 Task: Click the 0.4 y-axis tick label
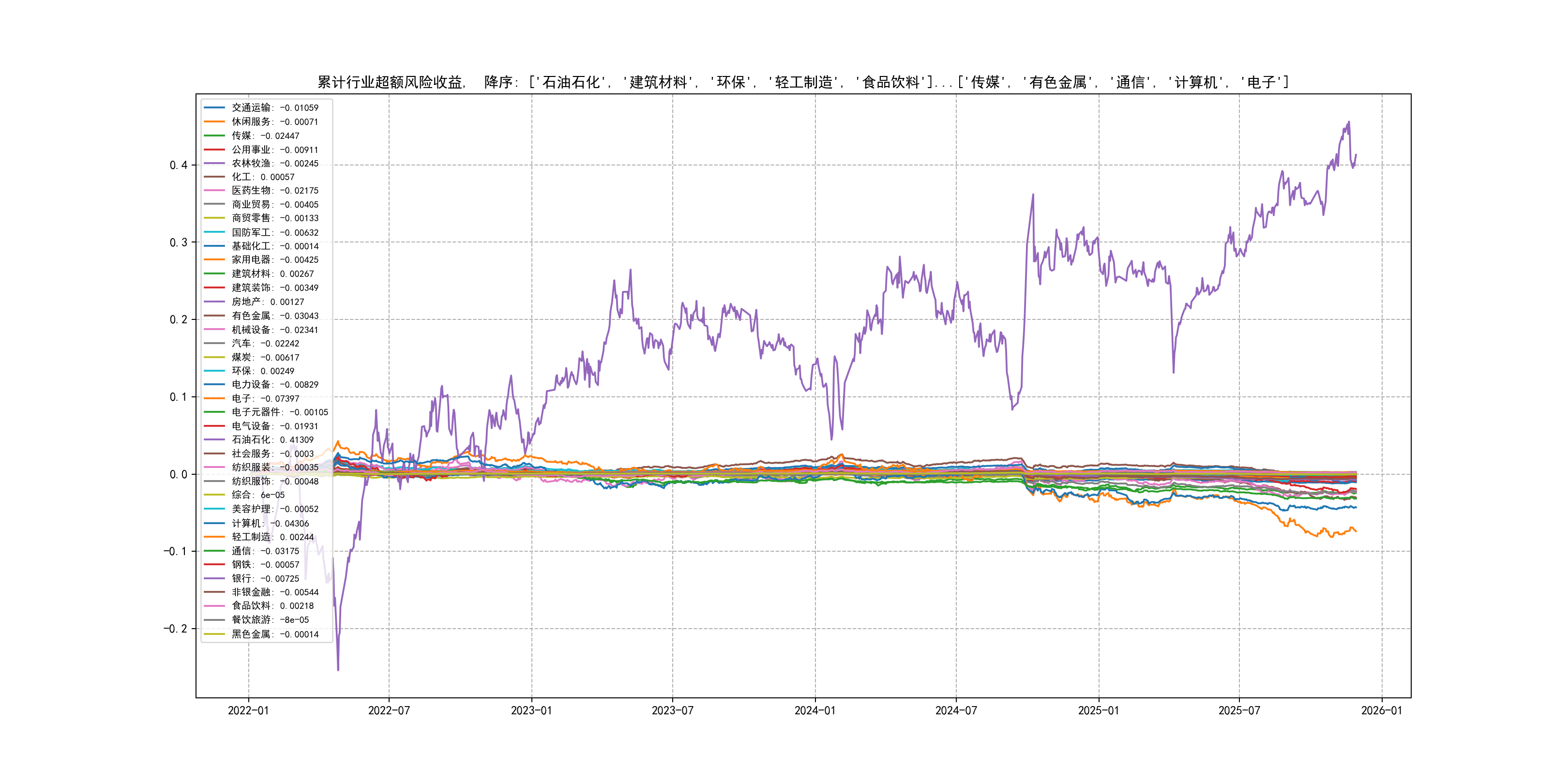[x=179, y=165]
